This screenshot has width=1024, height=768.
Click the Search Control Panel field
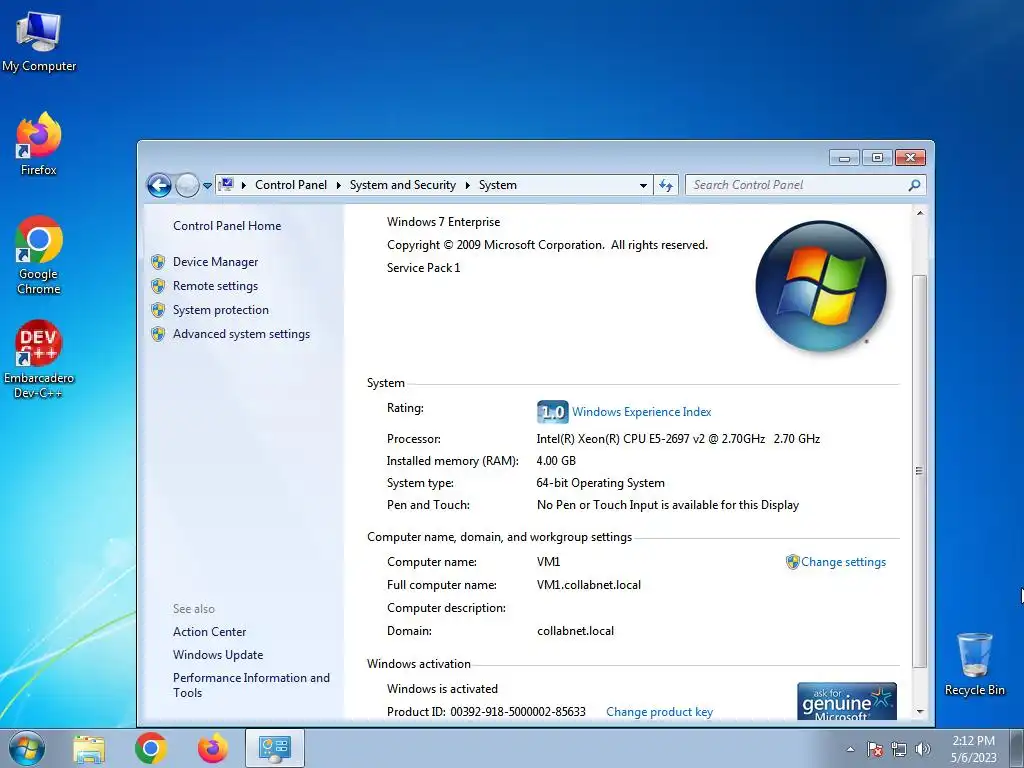(805, 185)
